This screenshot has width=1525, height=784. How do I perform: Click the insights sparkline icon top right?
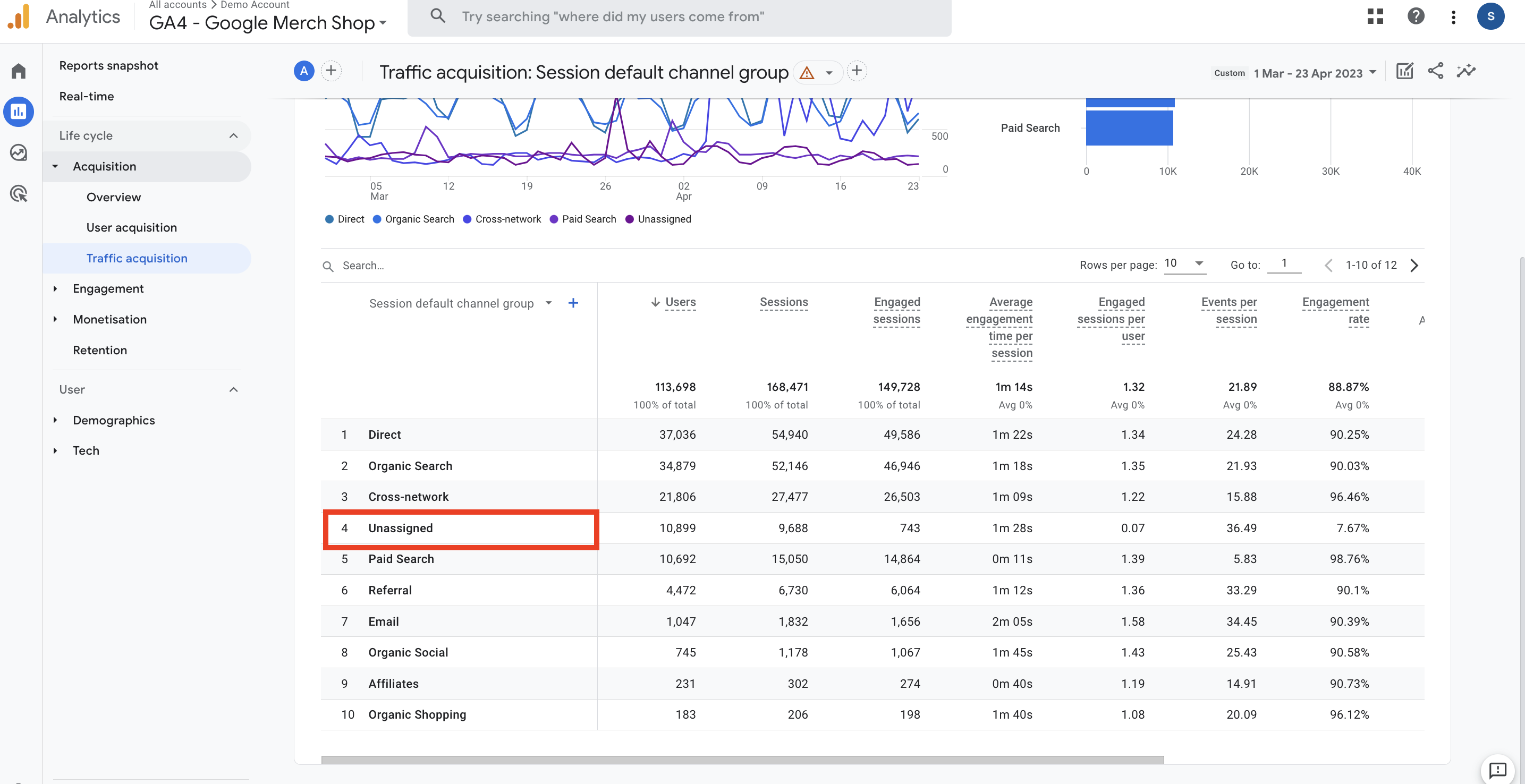click(x=1467, y=71)
